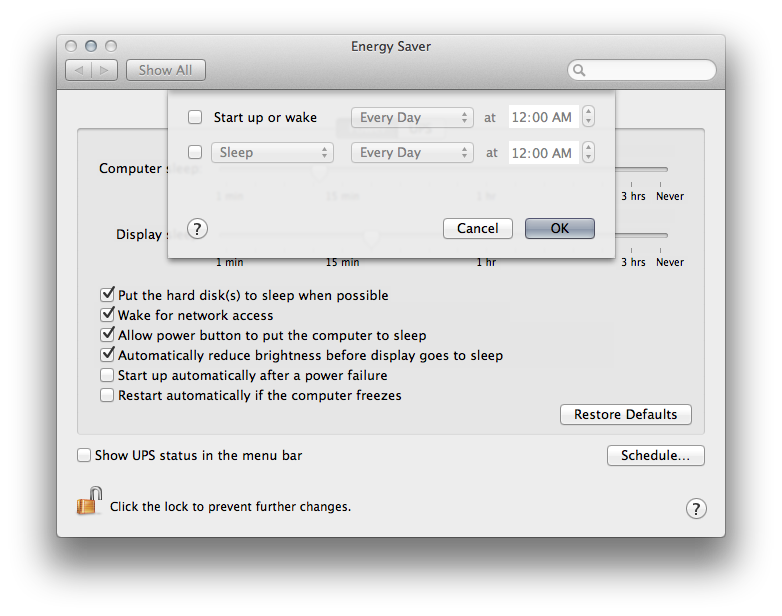Image resolution: width=782 pixels, height=616 pixels.
Task: Go back with the left arrow button
Action: tap(79, 70)
